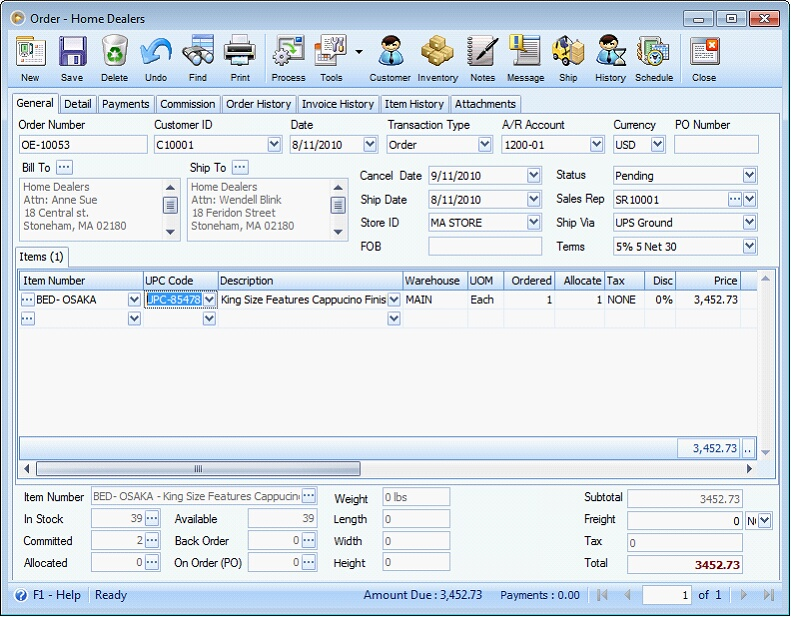Click the Sales Rep ellipsis button
This screenshot has height=617, width=791.
[734, 199]
